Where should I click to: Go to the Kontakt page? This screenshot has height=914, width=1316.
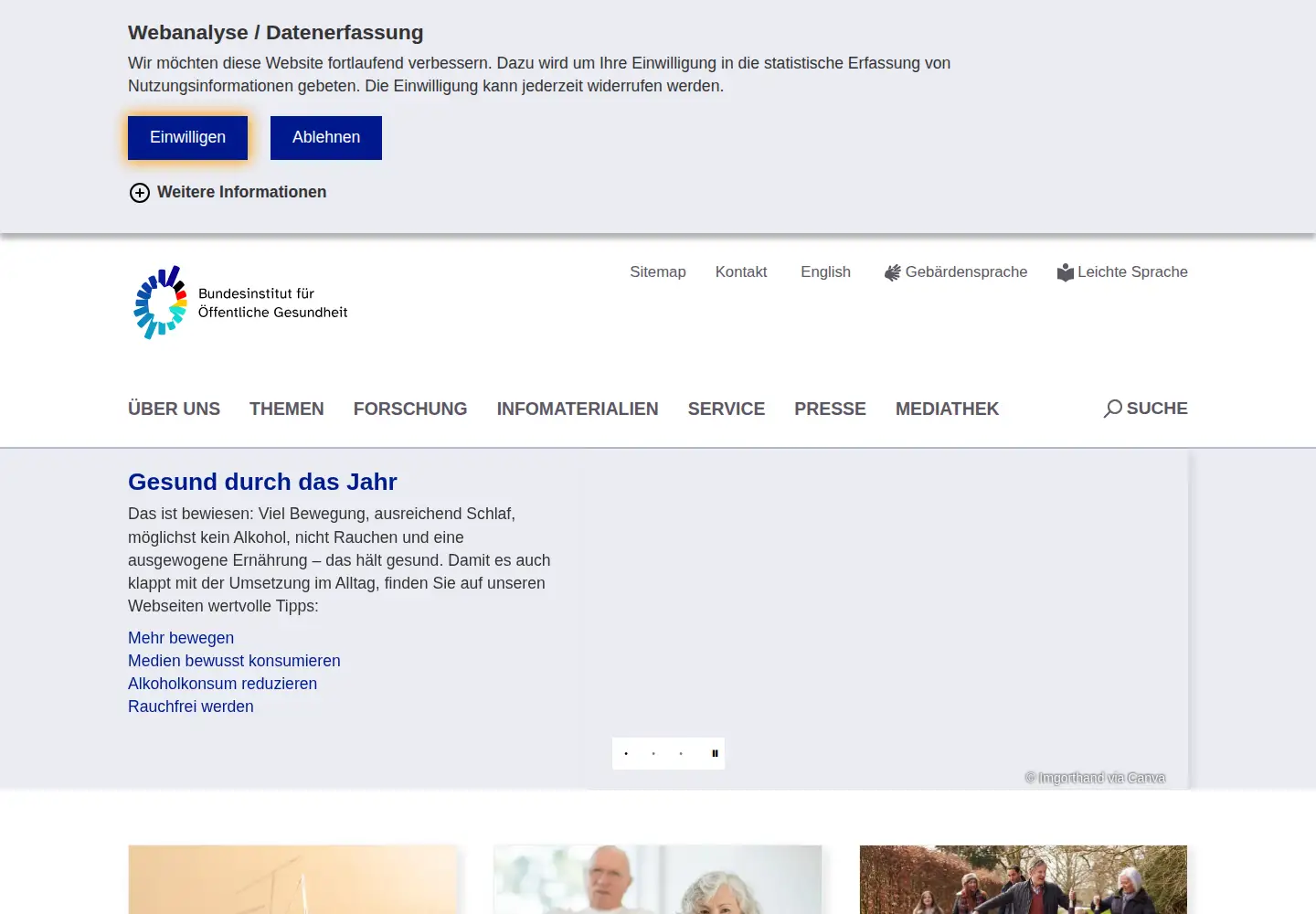[x=741, y=271]
